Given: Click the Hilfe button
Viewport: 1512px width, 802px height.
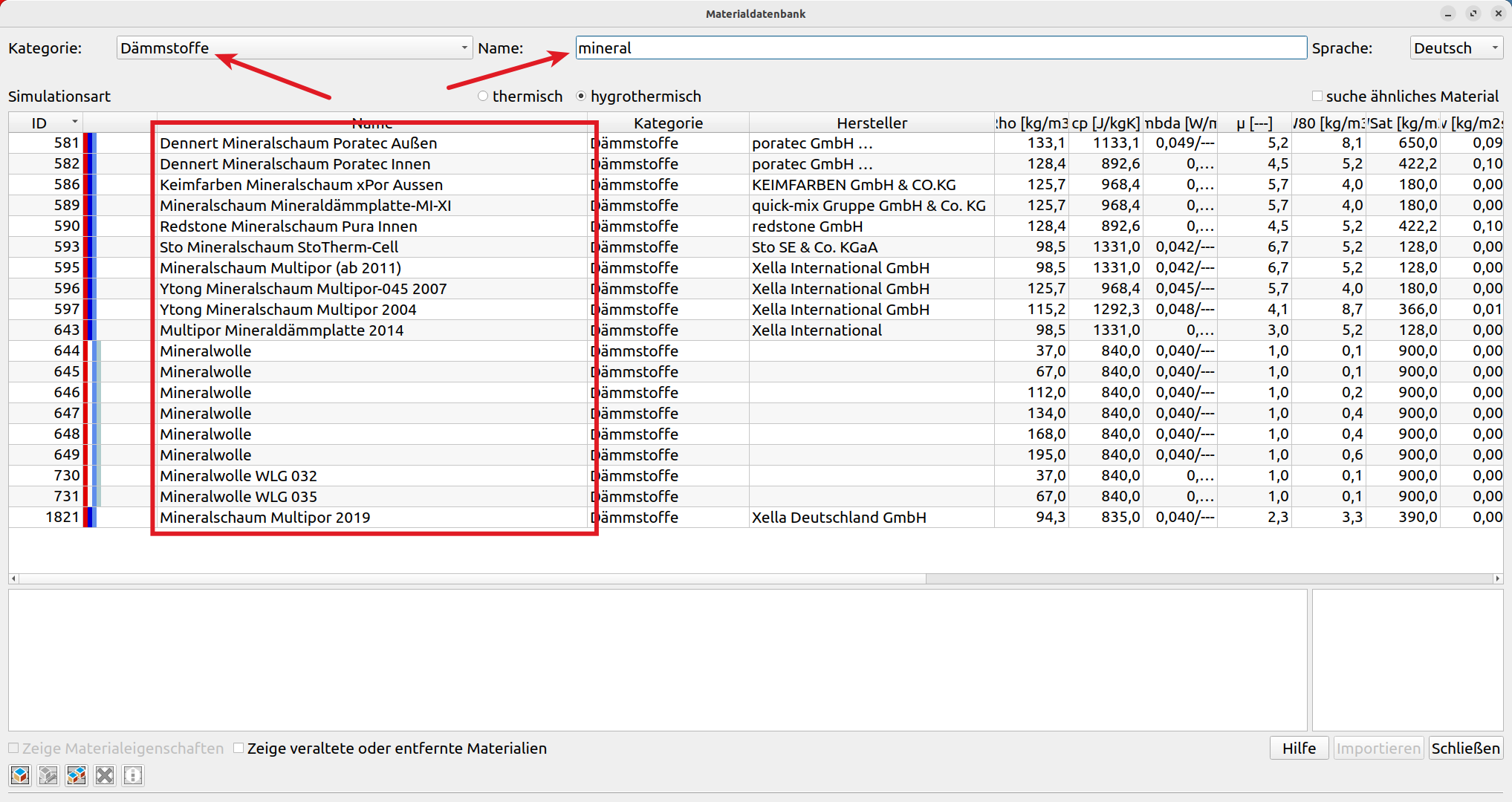Looking at the screenshot, I should tap(1299, 748).
